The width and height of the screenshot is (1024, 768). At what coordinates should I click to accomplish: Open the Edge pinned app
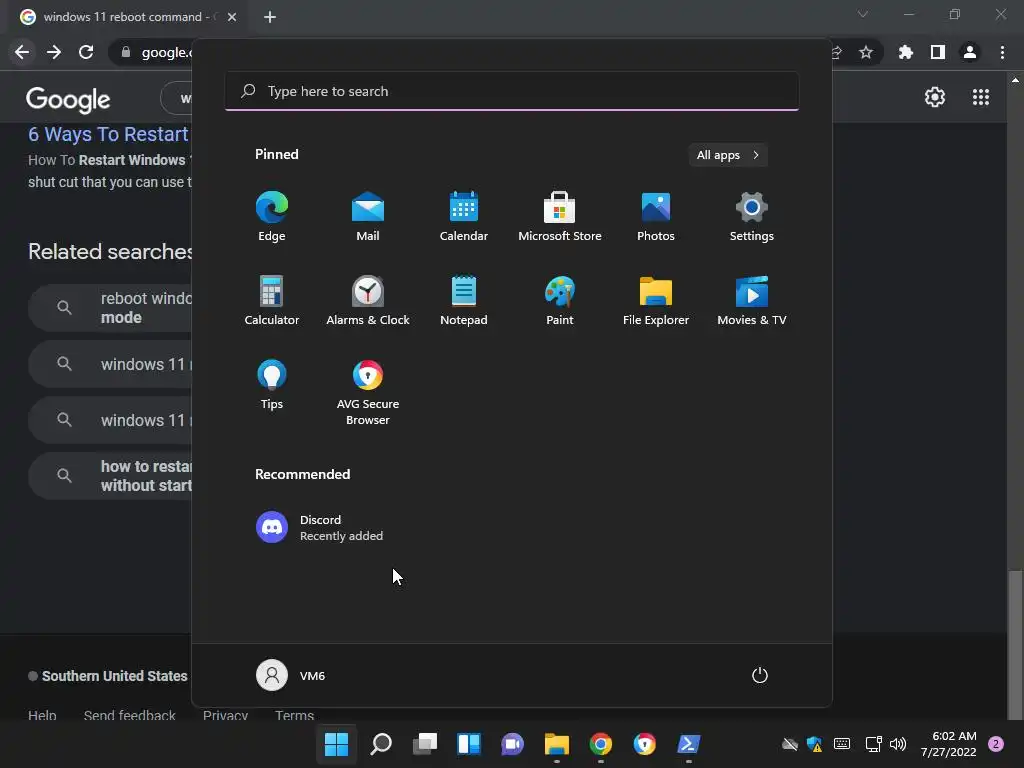pos(272,217)
